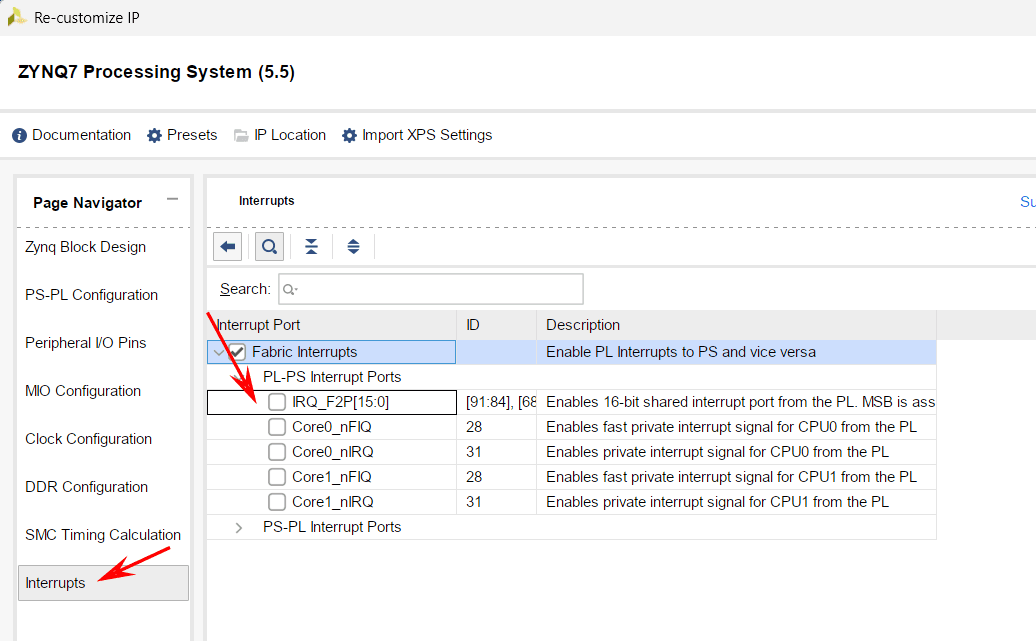Open the Documentation link
The image size is (1036, 641).
click(81, 135)
